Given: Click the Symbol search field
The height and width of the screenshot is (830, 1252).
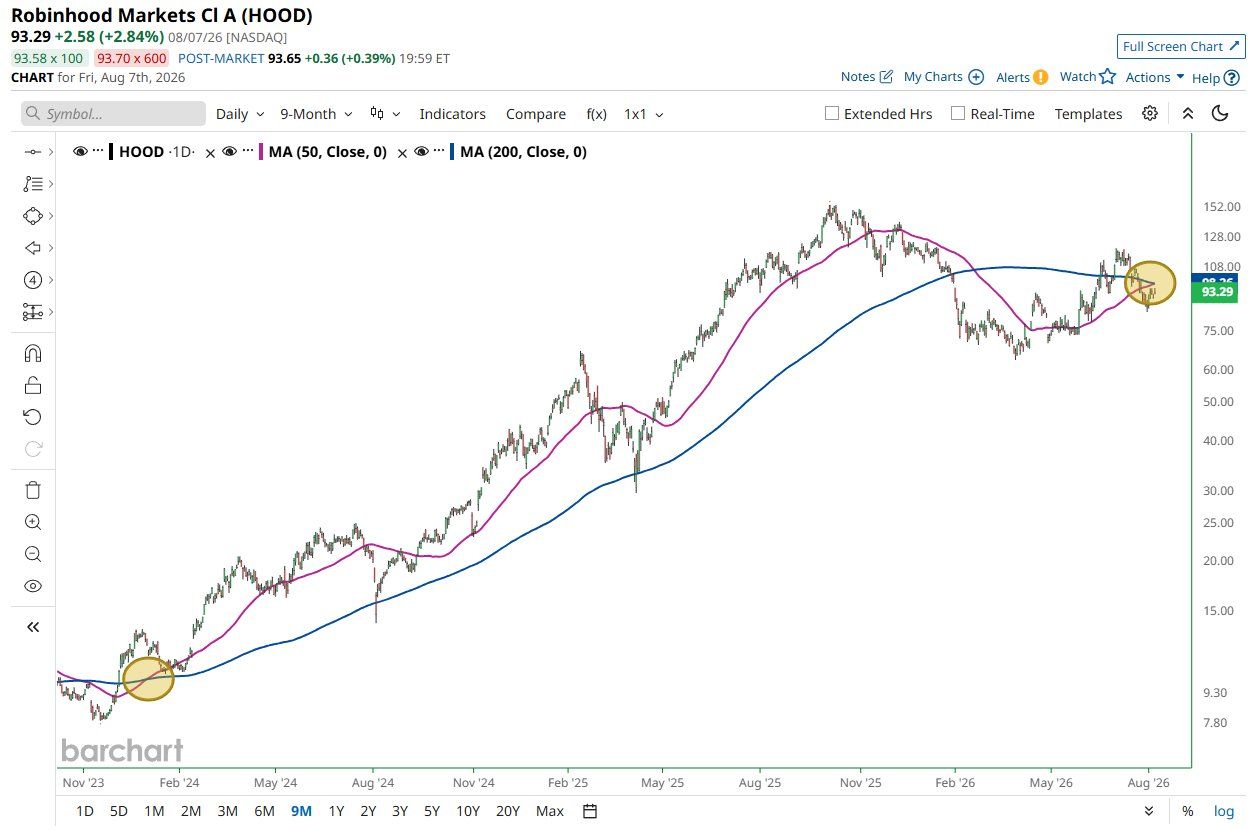Looking at the screenshot, I should [x=113, y=114].
